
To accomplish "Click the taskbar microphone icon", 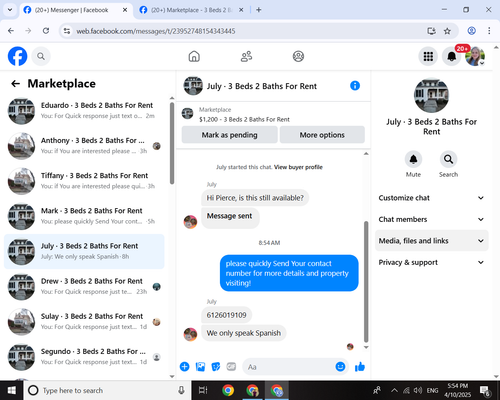I will point(181,390).
